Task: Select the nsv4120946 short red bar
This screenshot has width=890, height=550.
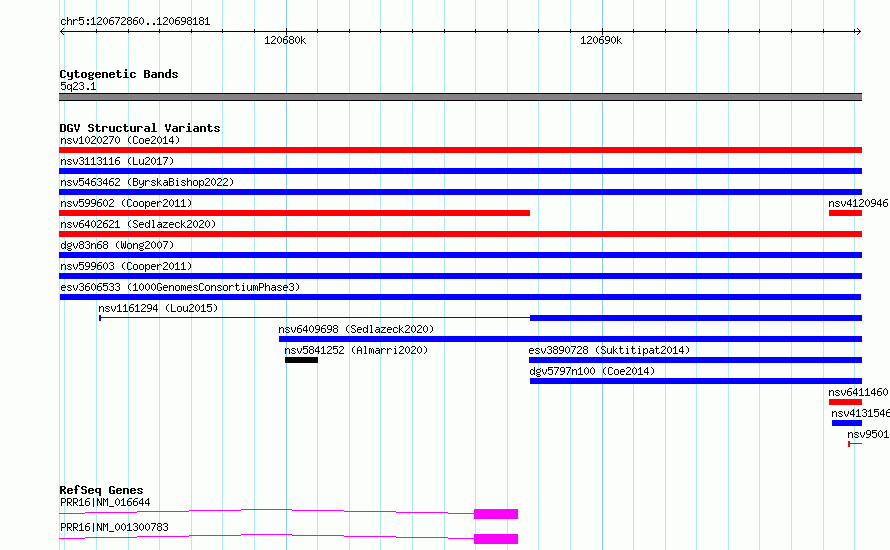Action: pyautogui.click(x=845, y=213)
